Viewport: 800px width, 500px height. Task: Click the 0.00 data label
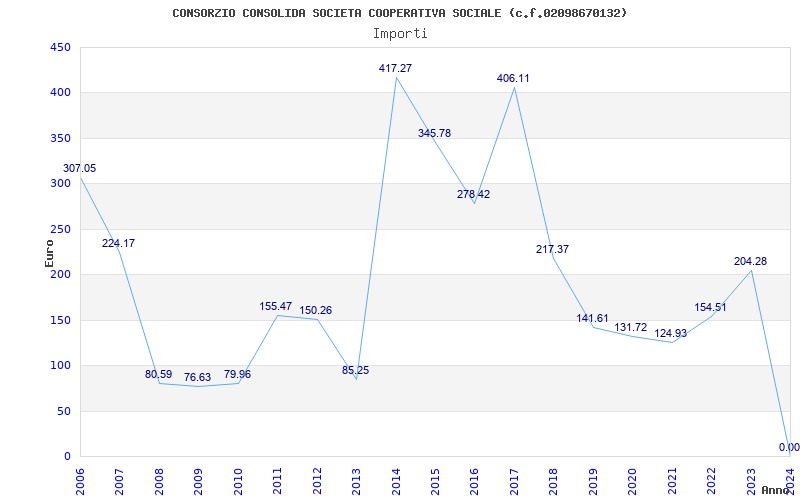(789, 447)
